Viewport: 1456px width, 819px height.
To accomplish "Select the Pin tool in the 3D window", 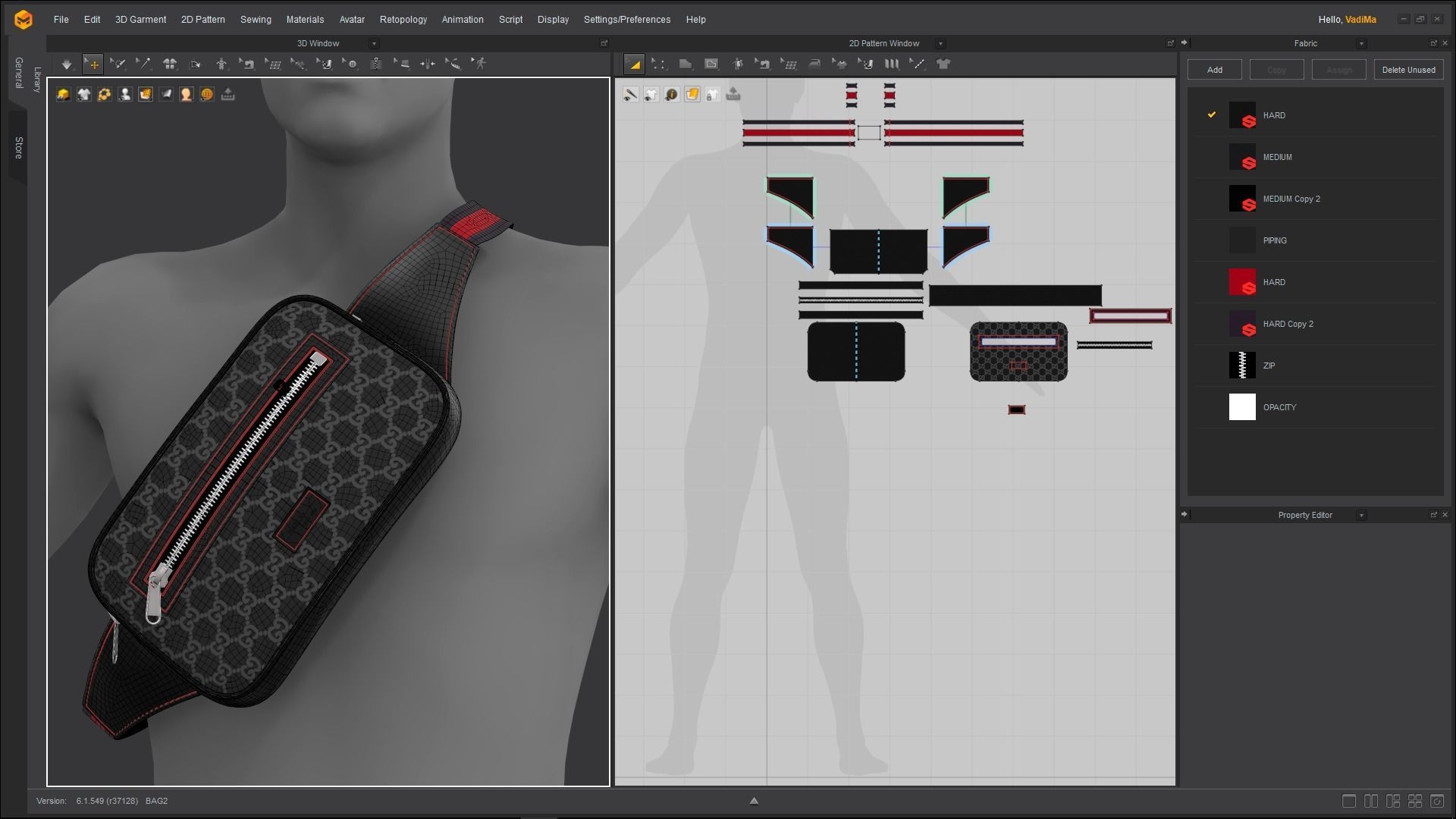I will tap(145, 64).
